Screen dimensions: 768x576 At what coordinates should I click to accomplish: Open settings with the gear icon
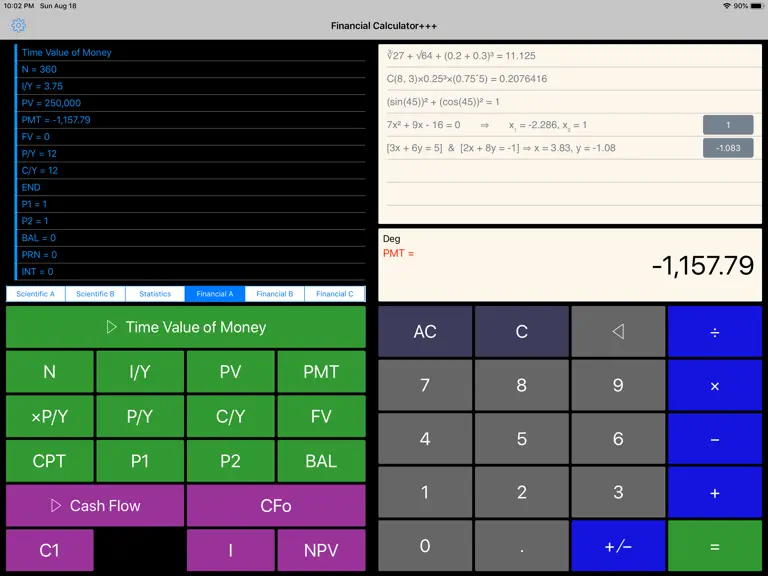19,25
